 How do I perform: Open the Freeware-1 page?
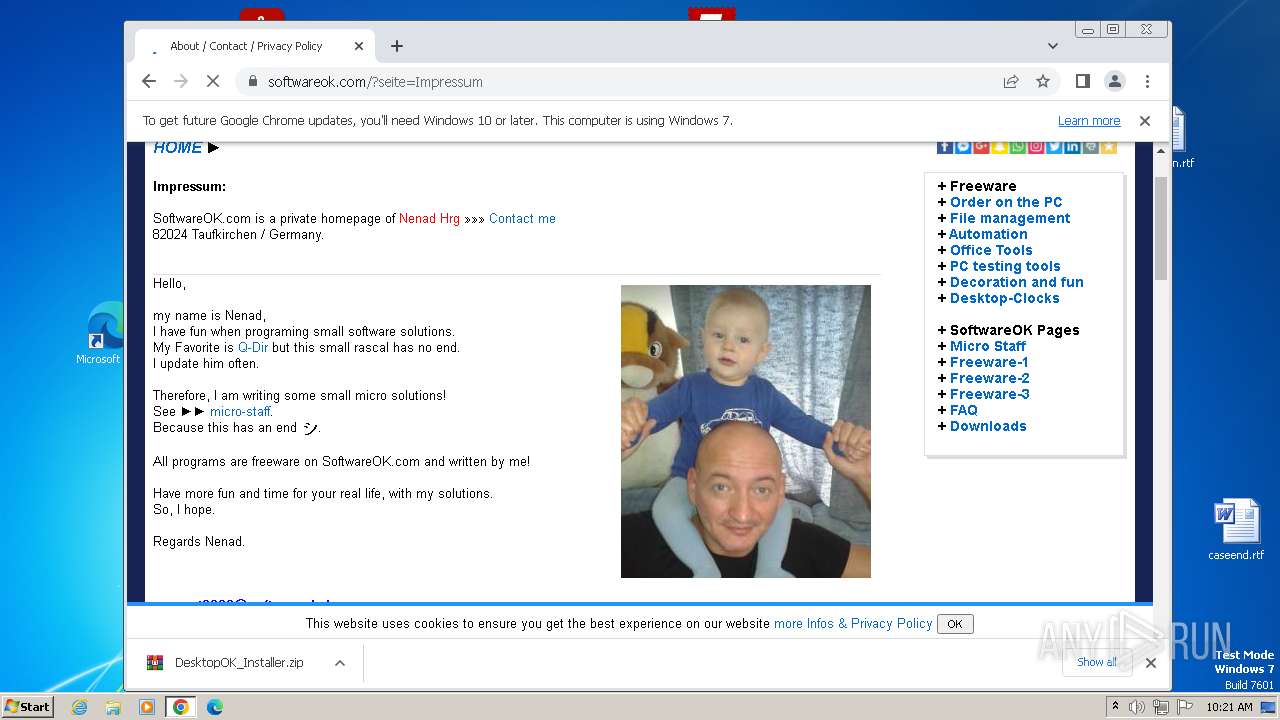pyautogui.click(x=989, y=362)
